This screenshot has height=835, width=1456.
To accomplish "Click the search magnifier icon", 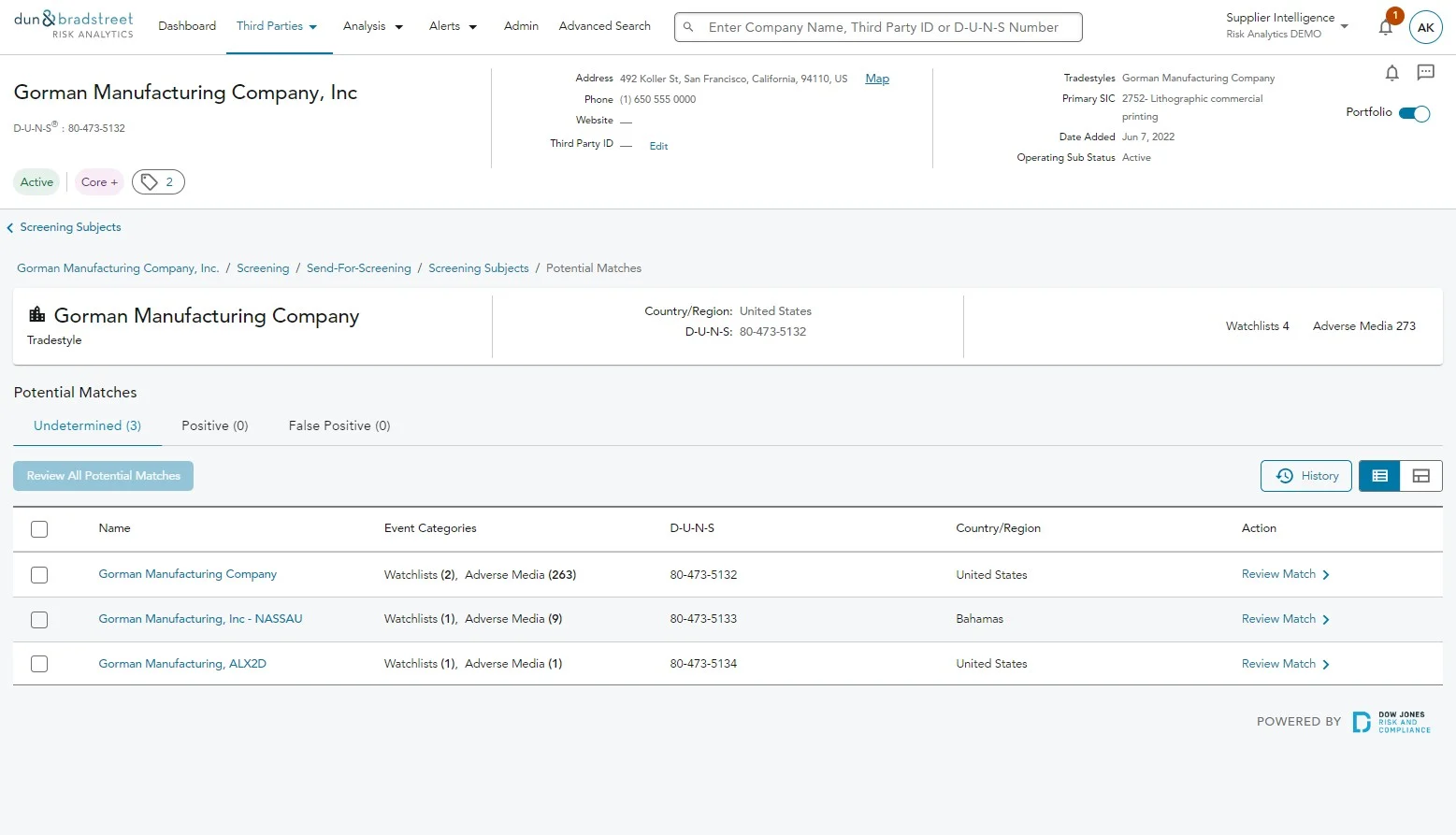I will 688,27.
